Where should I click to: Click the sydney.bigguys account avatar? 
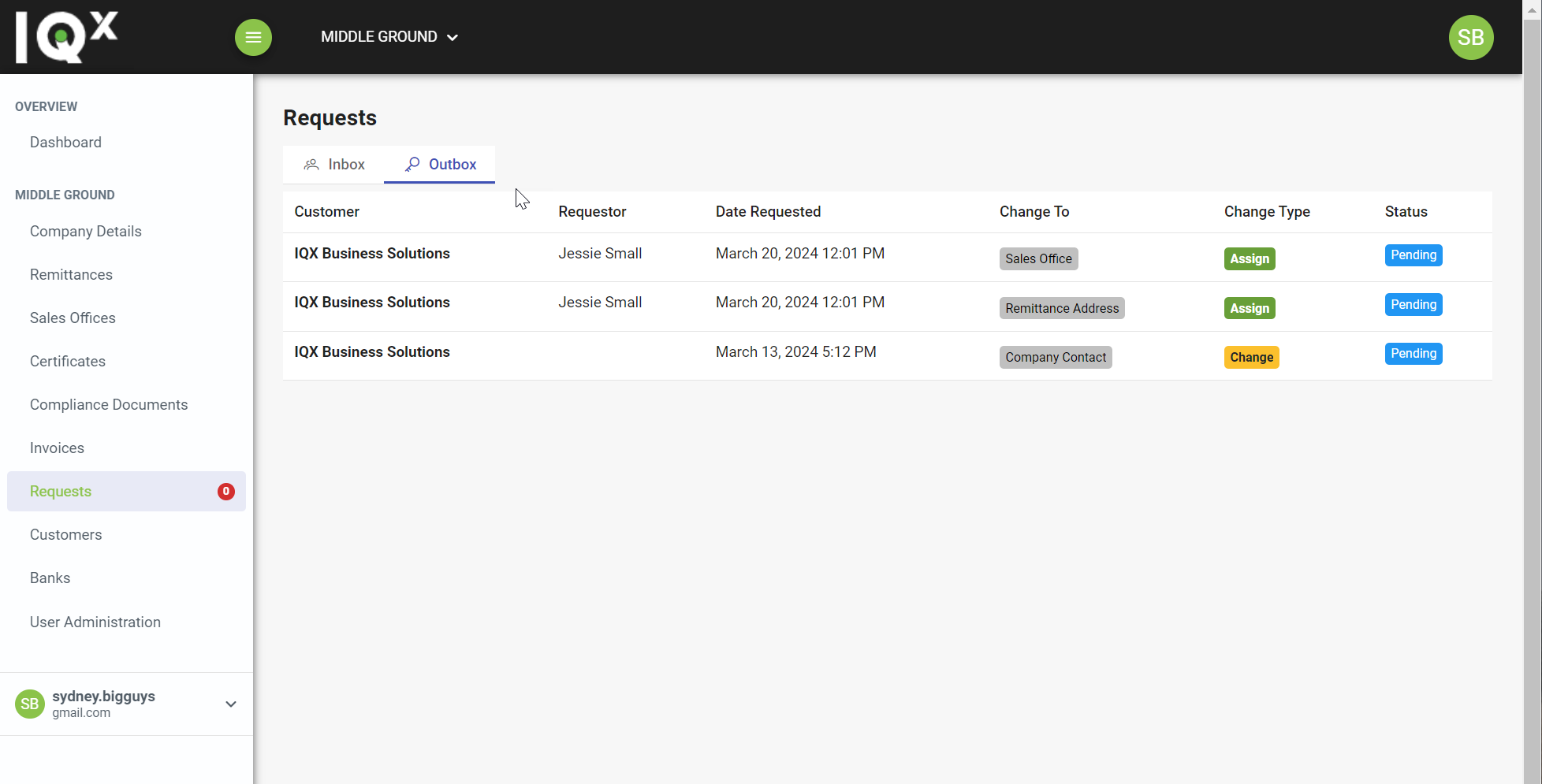click(29, 704)
